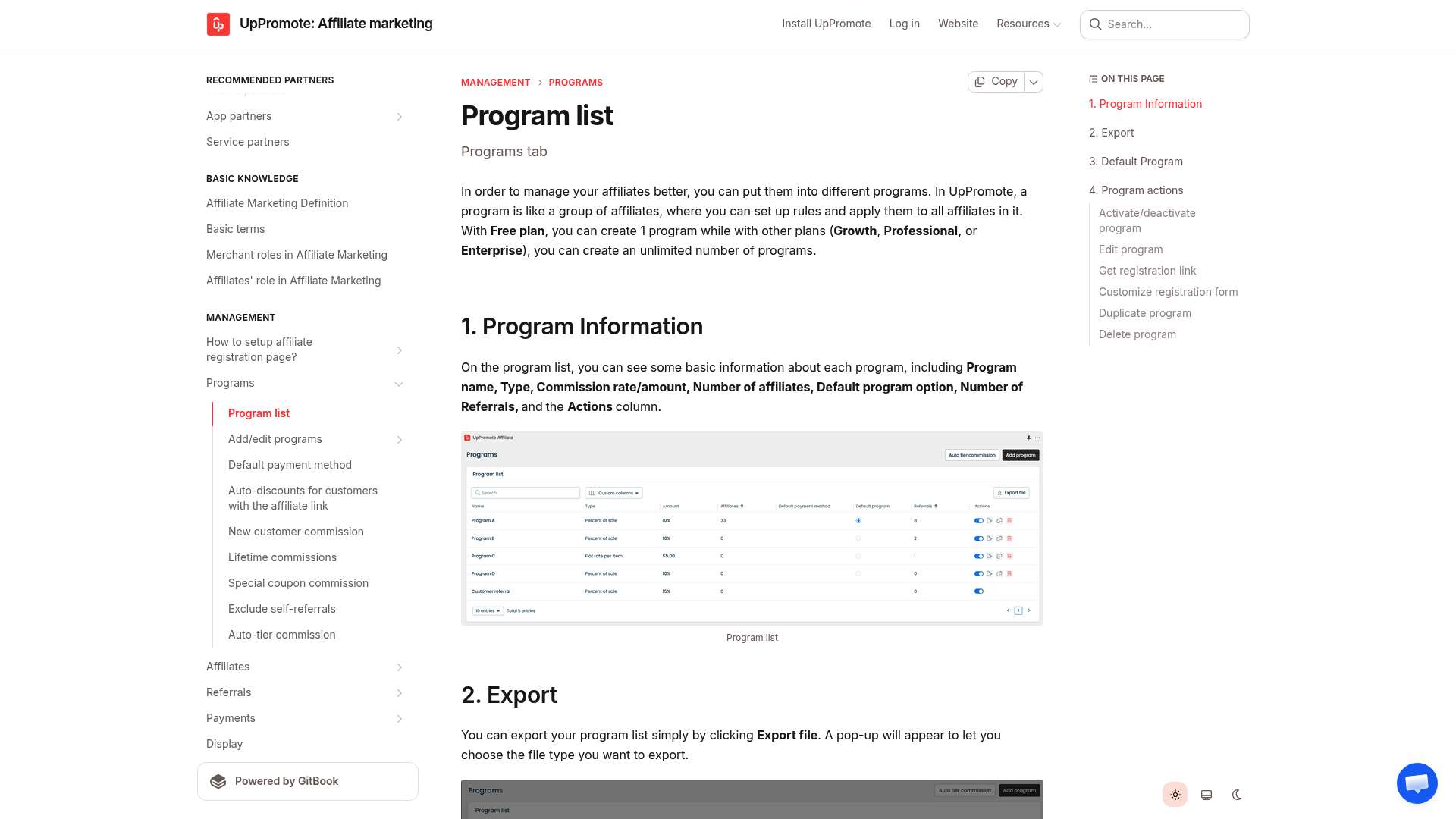
Task: Jump to Delete program anchor
Action: pyautogui.click(x=1137, y=334)
